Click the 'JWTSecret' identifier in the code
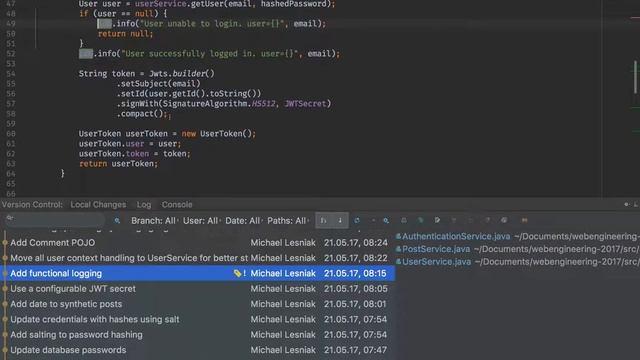 tap(306, 104)
